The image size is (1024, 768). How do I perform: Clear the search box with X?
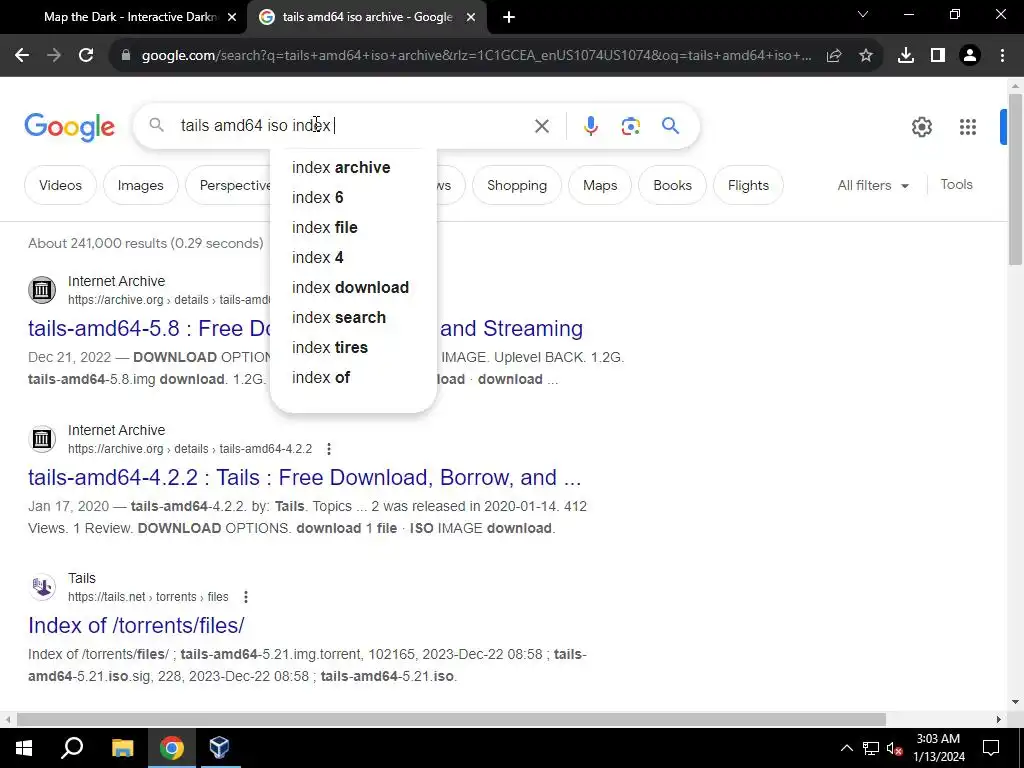coord(542,126)
